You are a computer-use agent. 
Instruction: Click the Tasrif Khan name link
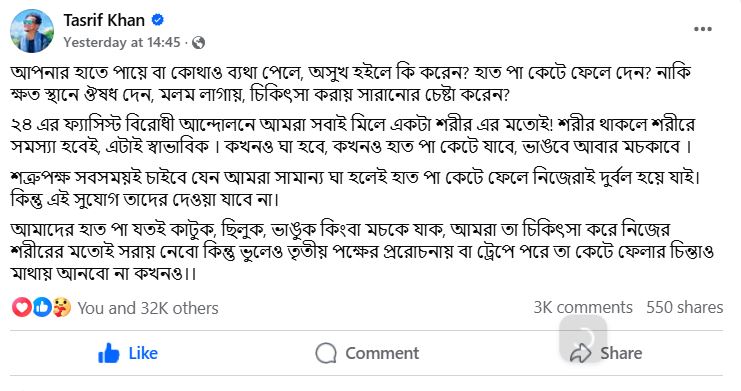coord(104,20)
